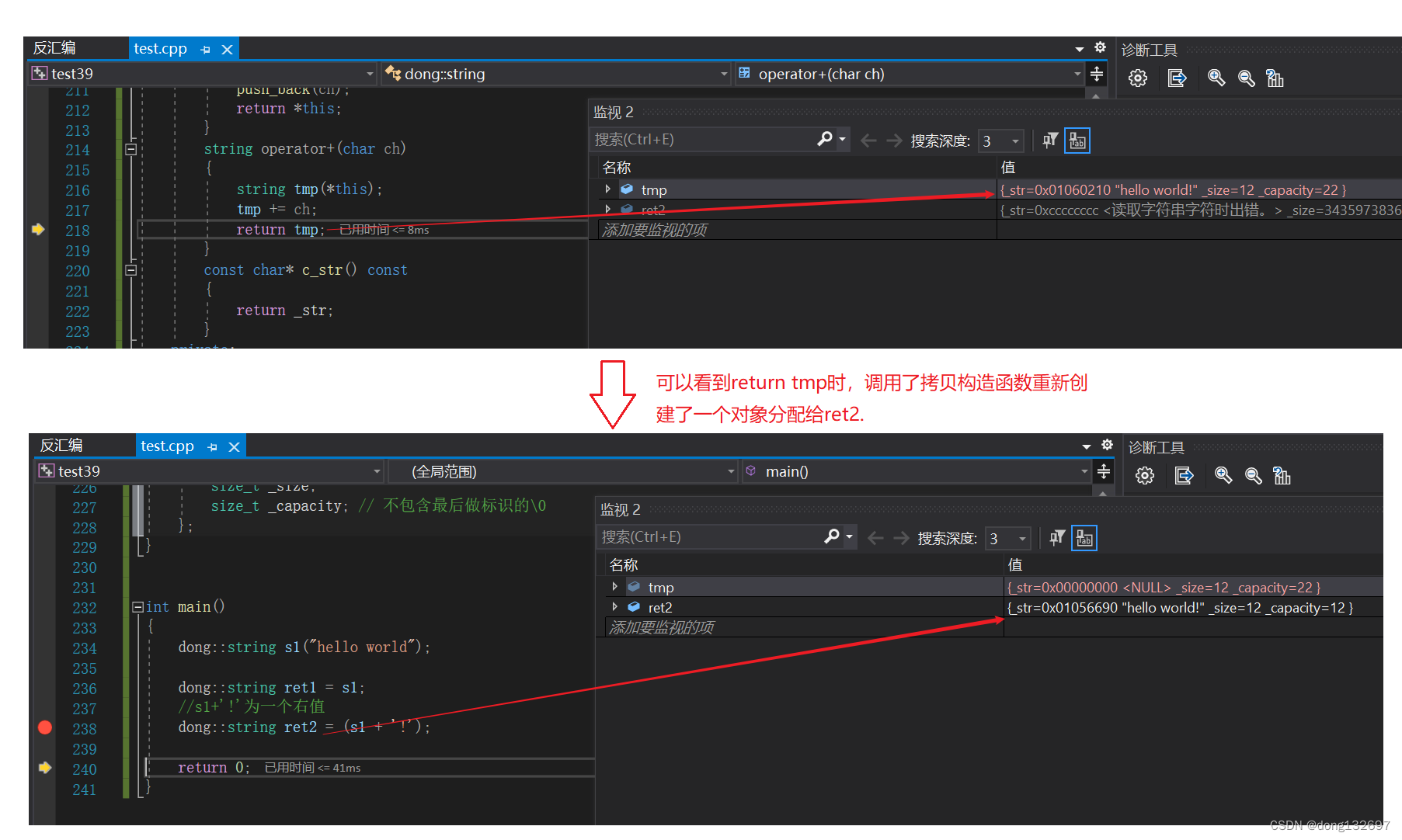Switch to 反汇编 tab in upper window
This screenshot has width=1402, height=840.
[x=54, y=48]
